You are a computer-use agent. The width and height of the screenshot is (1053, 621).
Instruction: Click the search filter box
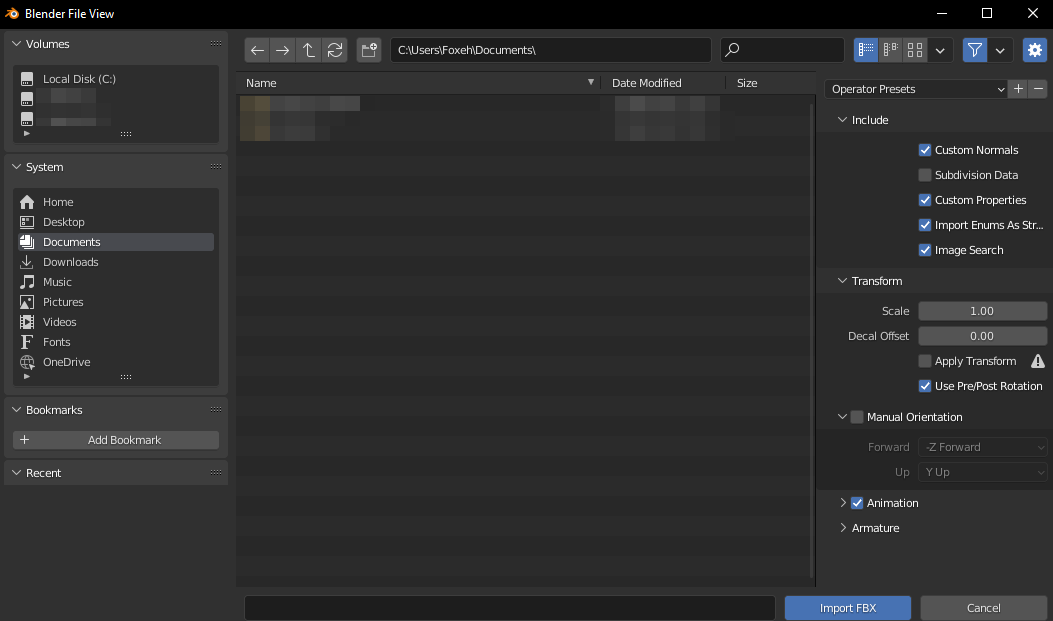(x=782, y=50)
